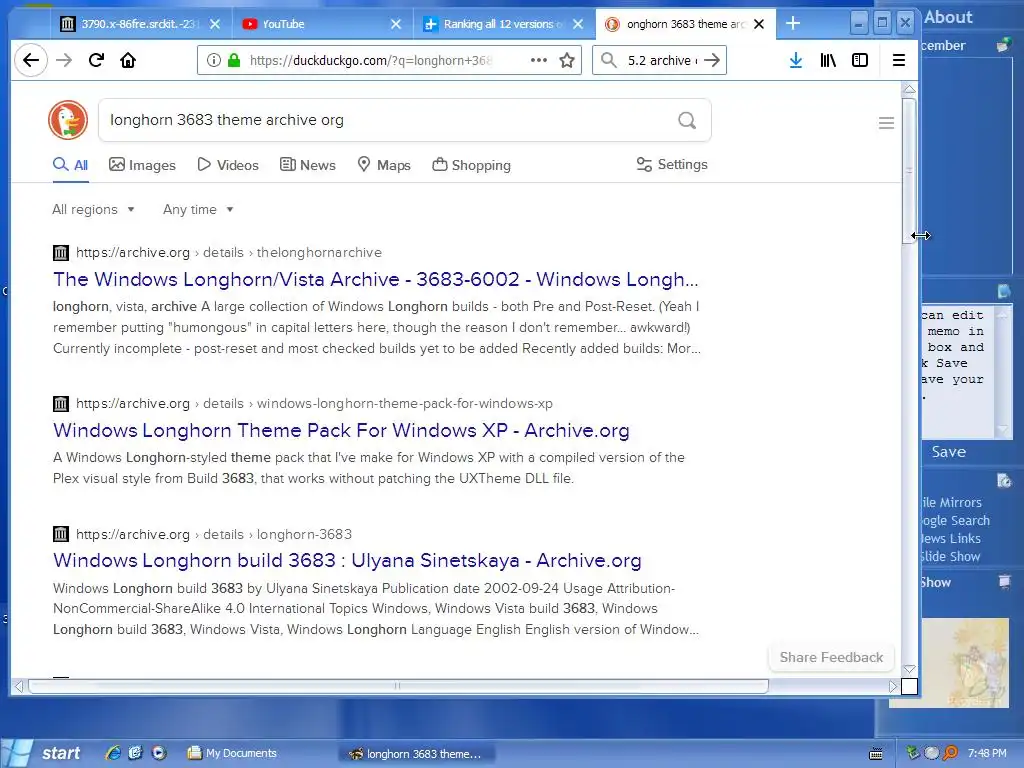This screenshot has height=768, width=1024.
Task: Expand the Any time dropdown
Action: coord(198,210)
